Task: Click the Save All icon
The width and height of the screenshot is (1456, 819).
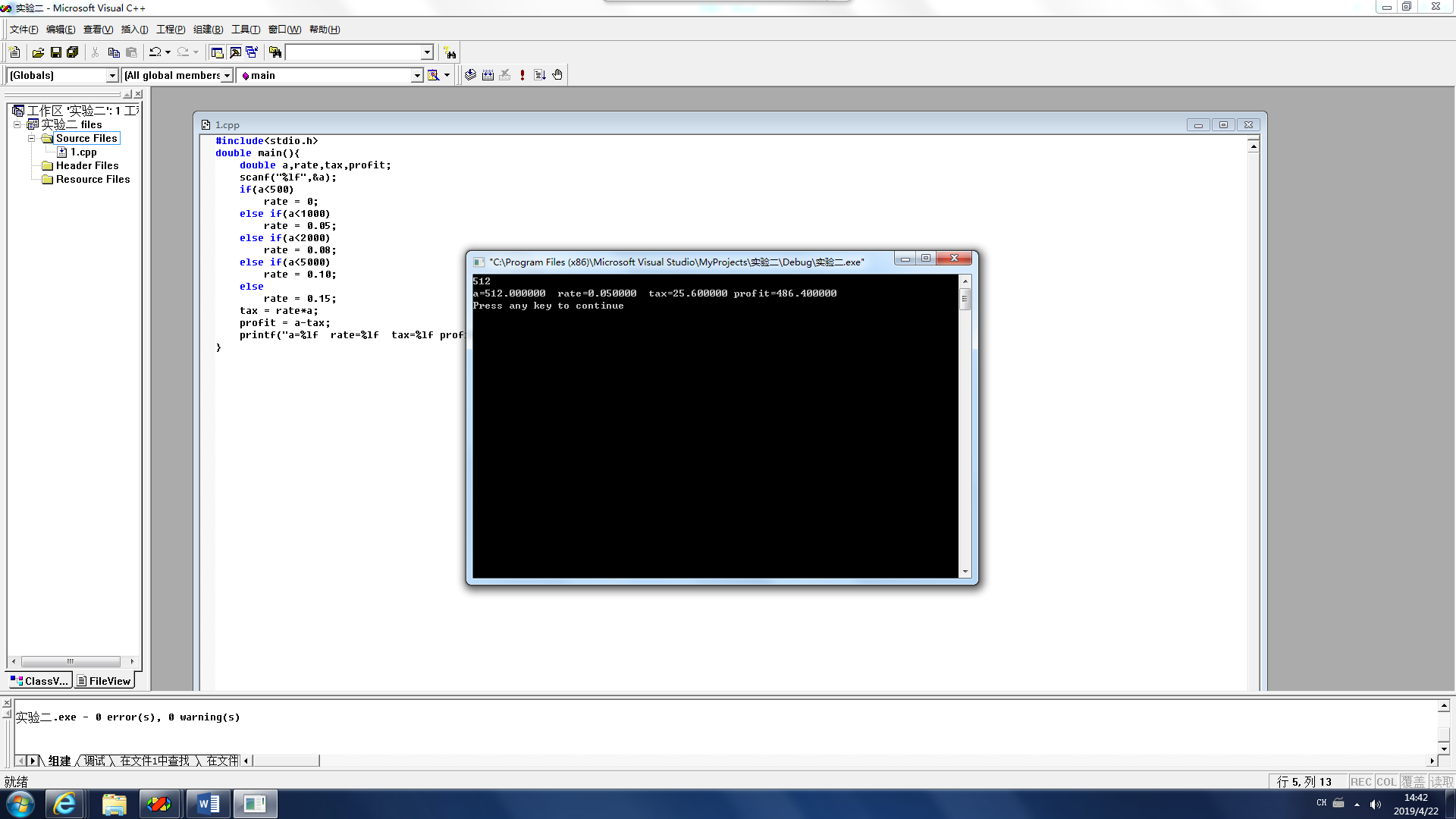Action: (x=73, y=52)
